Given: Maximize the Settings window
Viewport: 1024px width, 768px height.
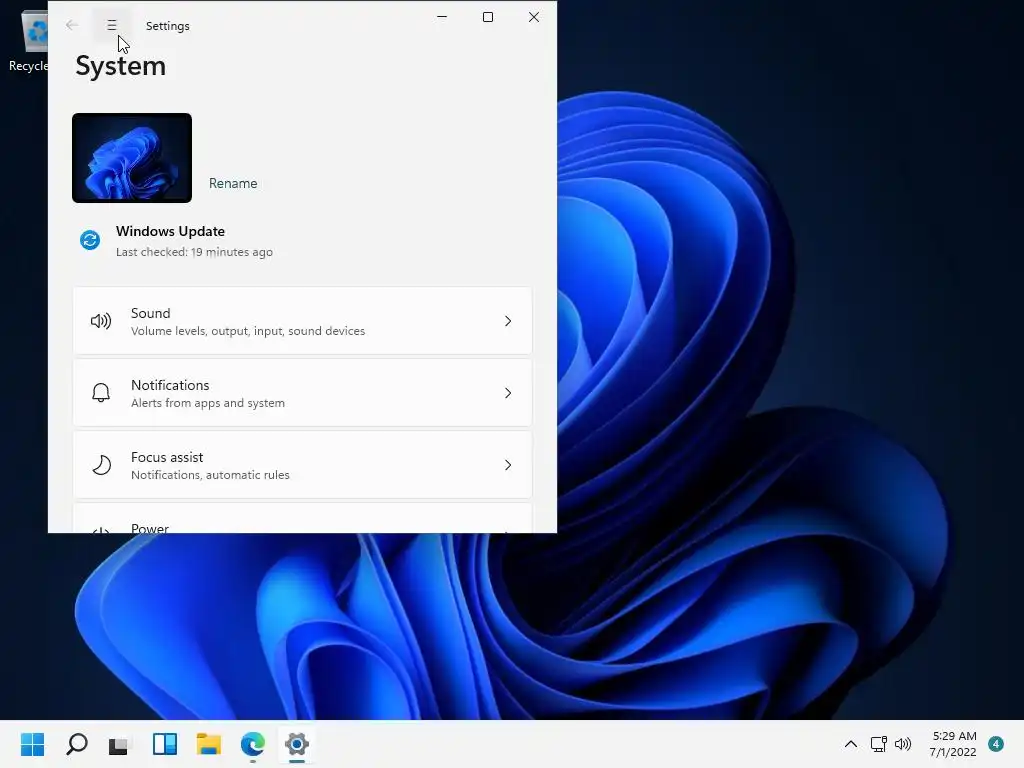Looking at the screenshot, I should [488, 17].
